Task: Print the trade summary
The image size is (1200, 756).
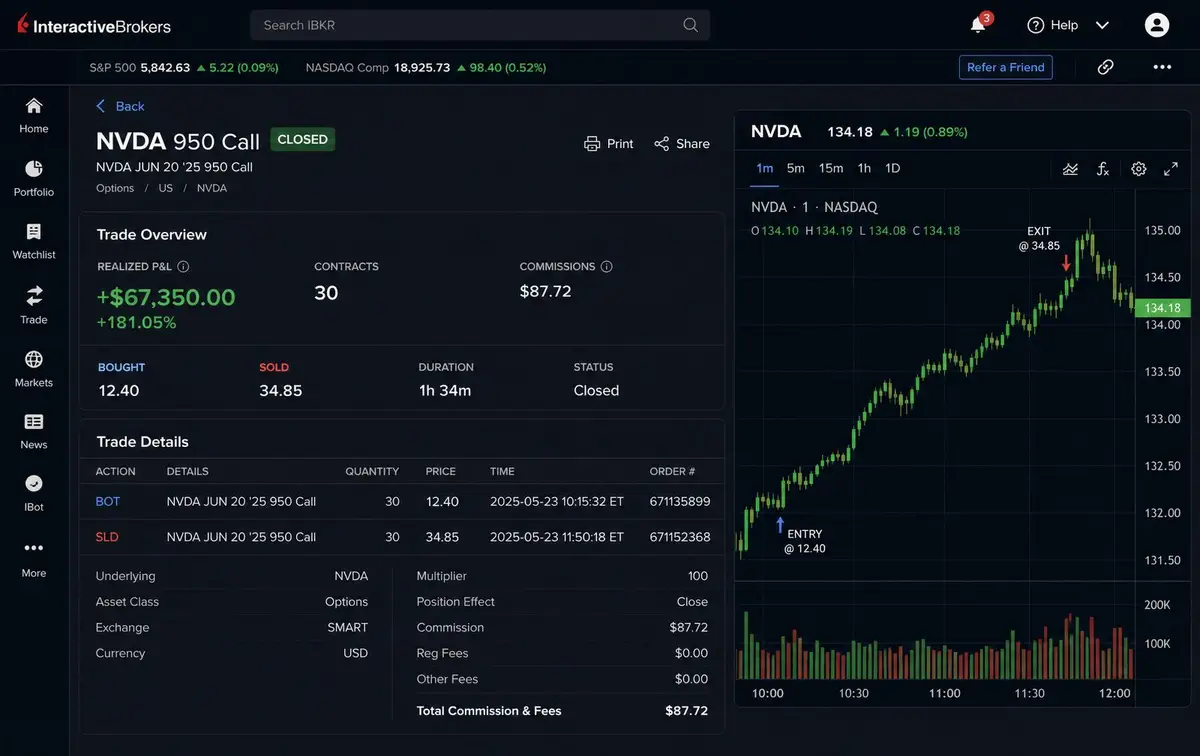Action: [609, 144]
